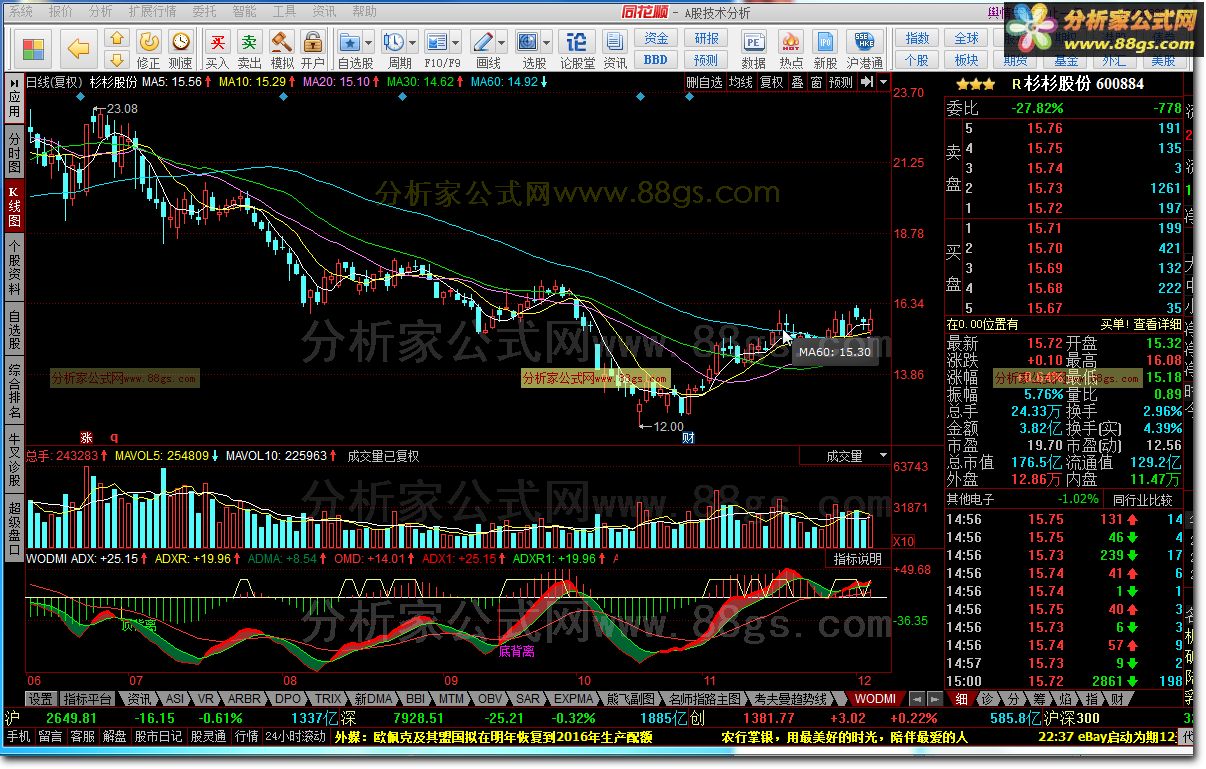Open the 买入 buy icon

217,42
